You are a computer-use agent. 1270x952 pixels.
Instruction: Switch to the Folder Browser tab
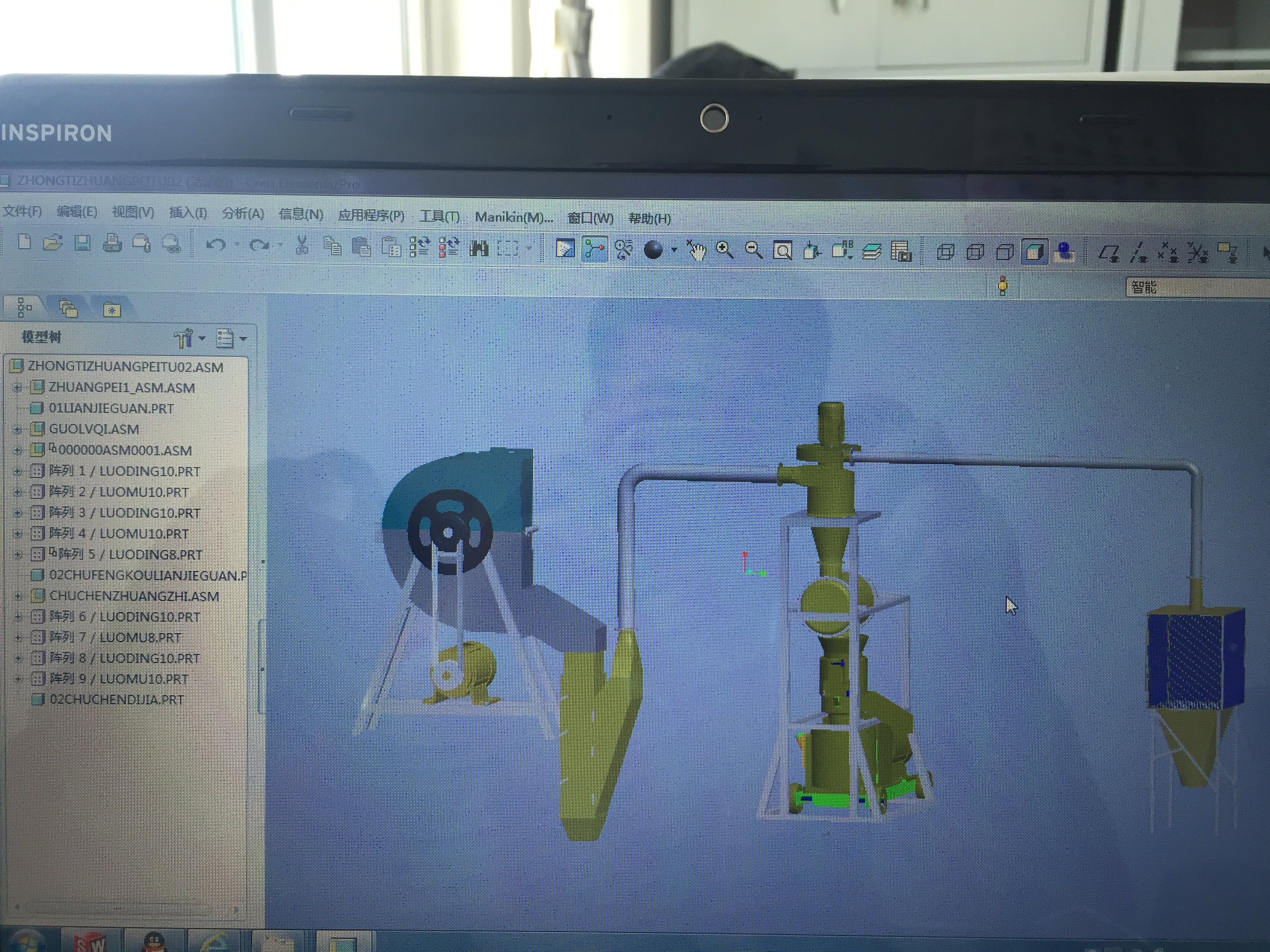pyautogui.click(x=68, y=308)
